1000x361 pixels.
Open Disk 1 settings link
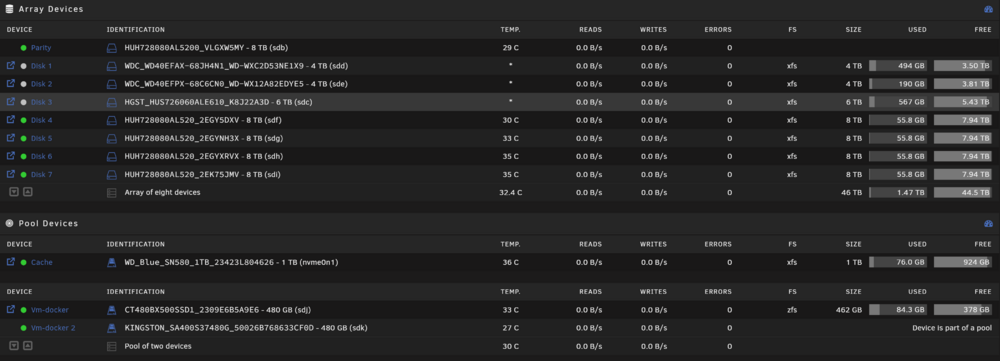coord(41,66)
